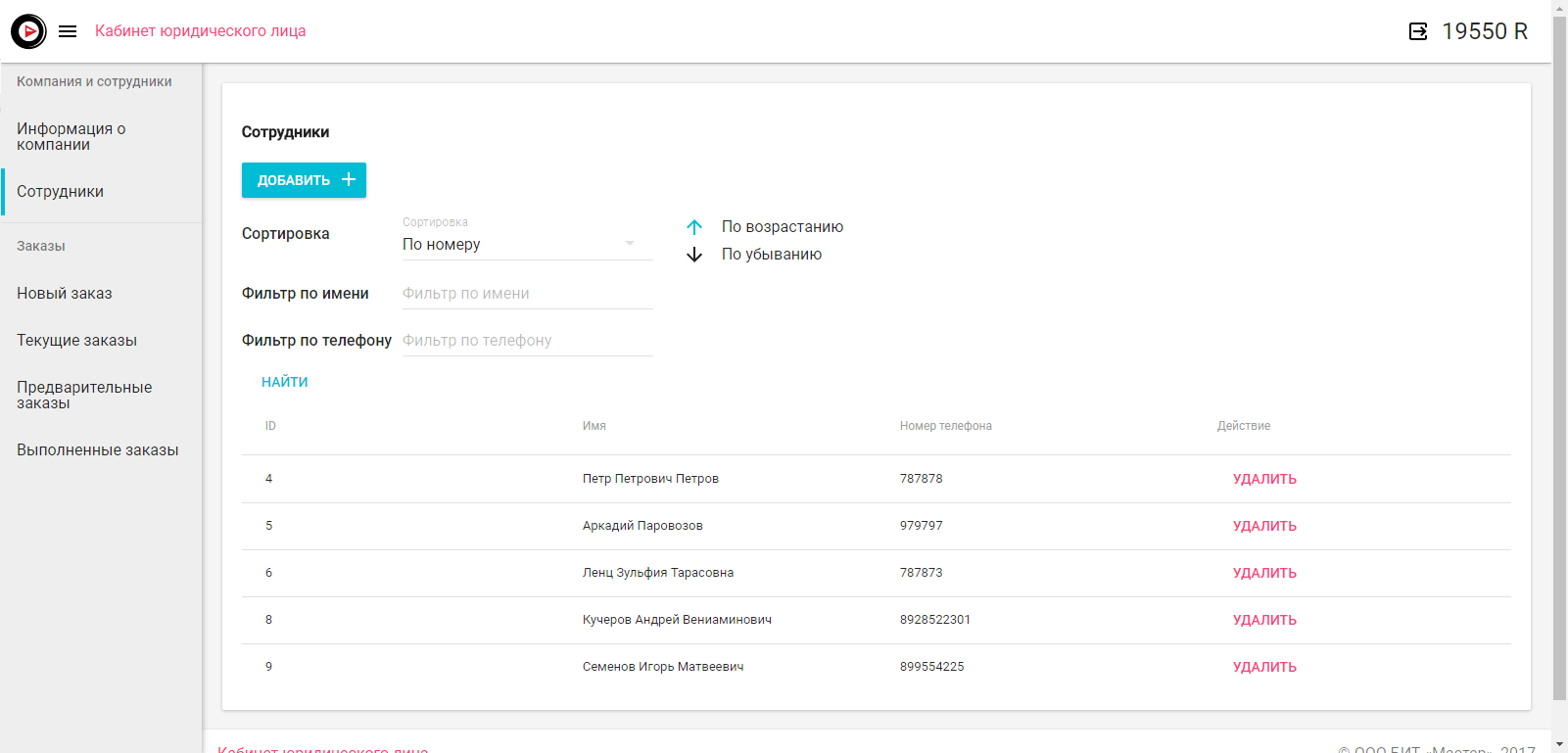Open the Сортировка dropdown По номеру

509,245
